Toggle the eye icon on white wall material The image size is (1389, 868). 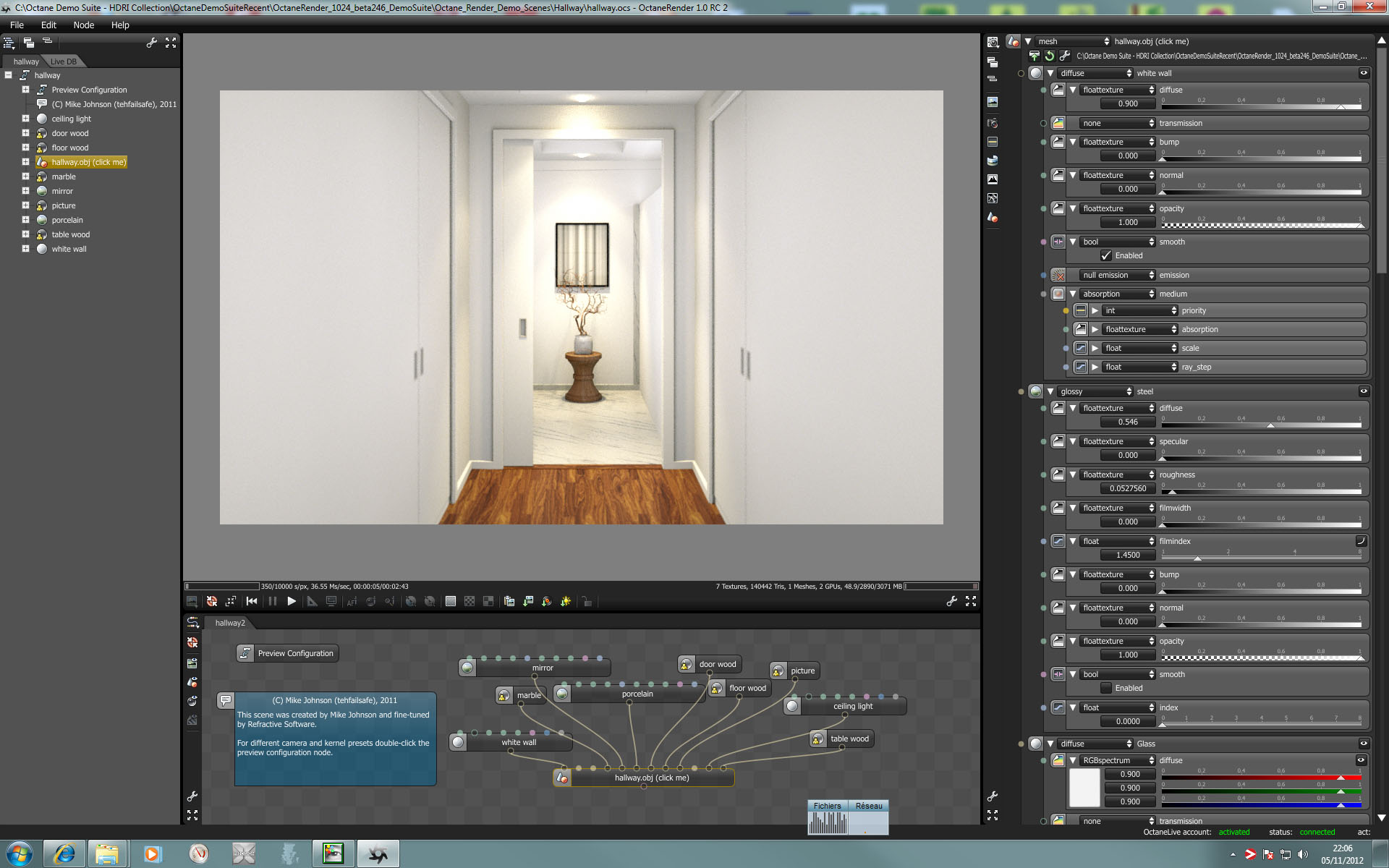tap(1364, 73)
